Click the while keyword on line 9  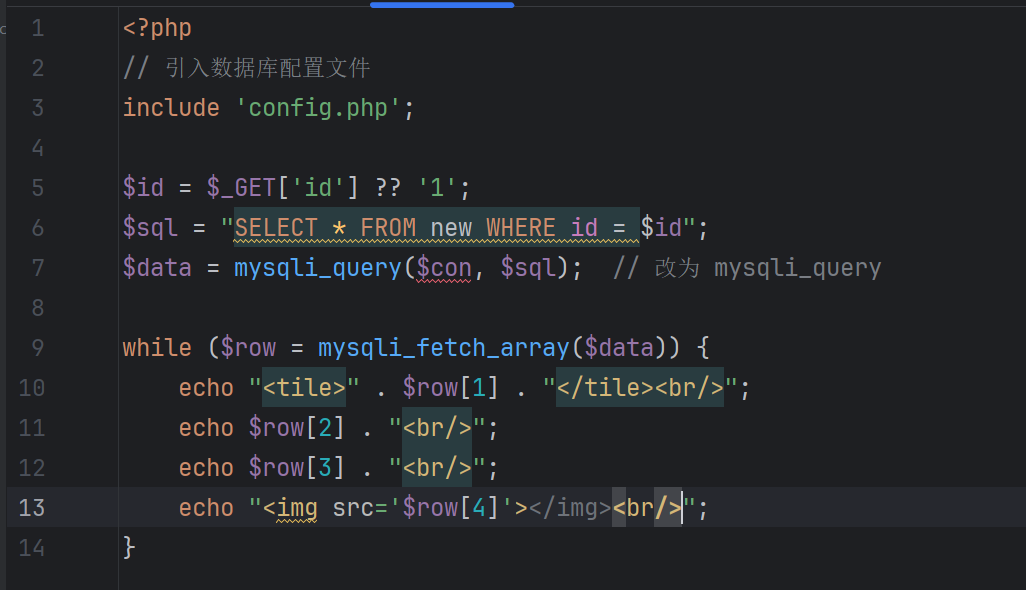coord(157,347)
